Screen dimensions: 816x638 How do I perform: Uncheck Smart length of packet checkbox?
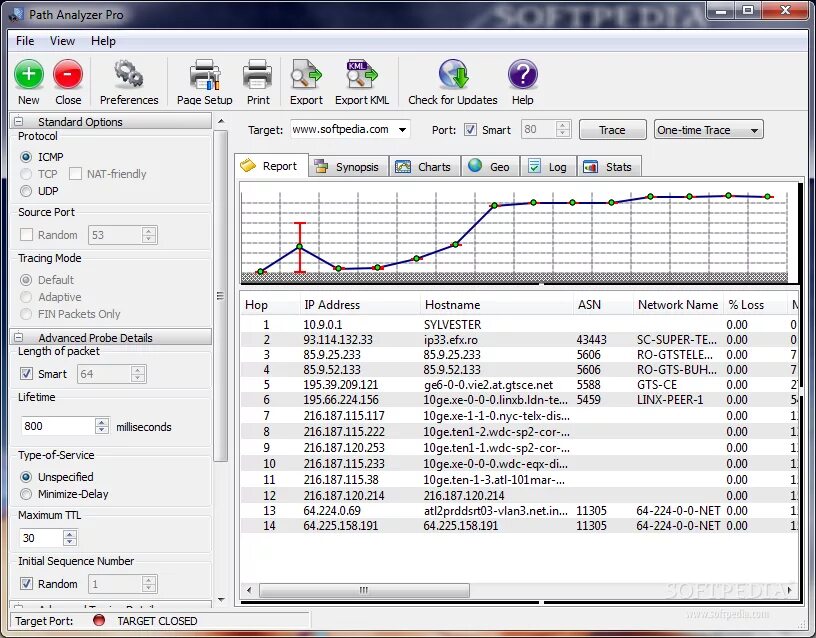pyautogui.click(x=26, y=374)
